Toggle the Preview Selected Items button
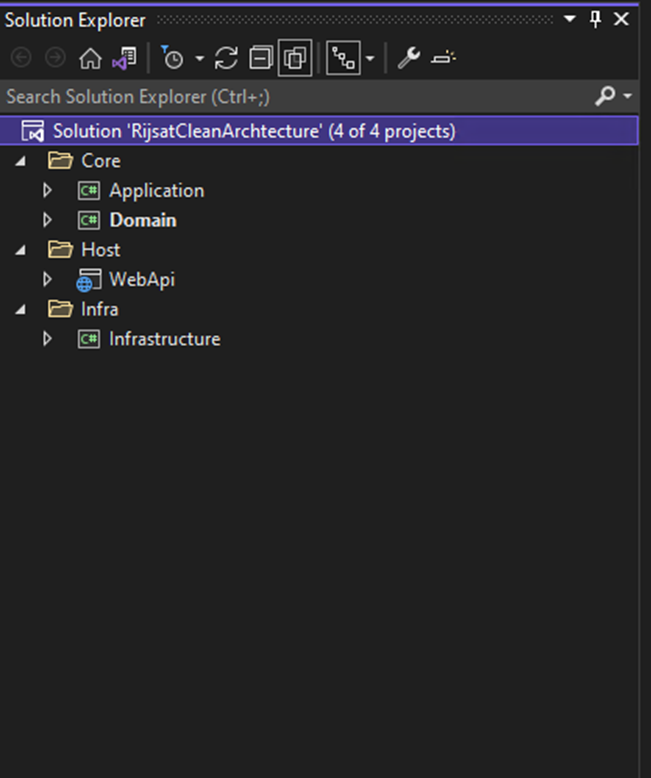 point(443,59)
